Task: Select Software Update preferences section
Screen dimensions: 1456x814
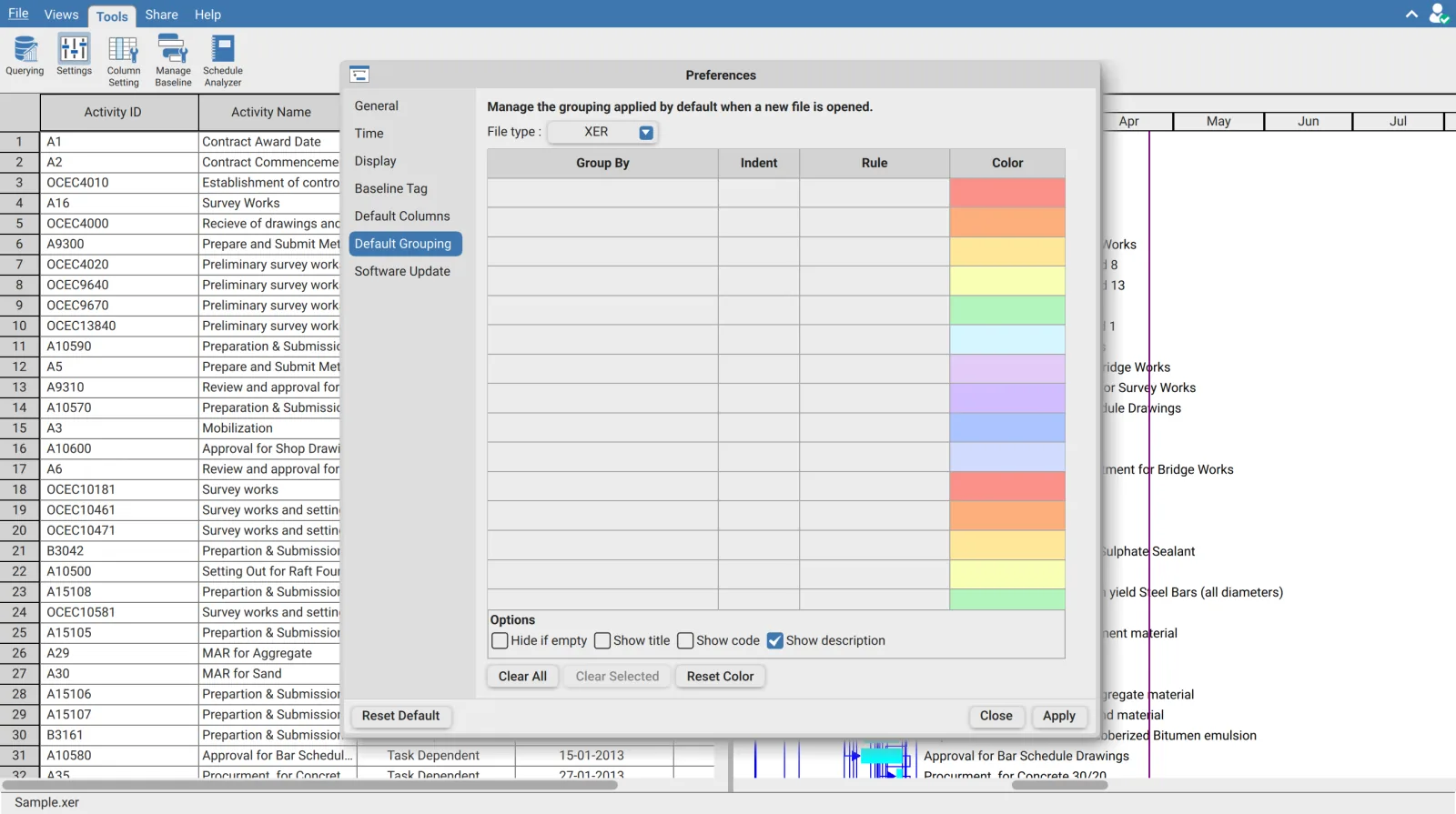Action: click(x=402, y=271)
